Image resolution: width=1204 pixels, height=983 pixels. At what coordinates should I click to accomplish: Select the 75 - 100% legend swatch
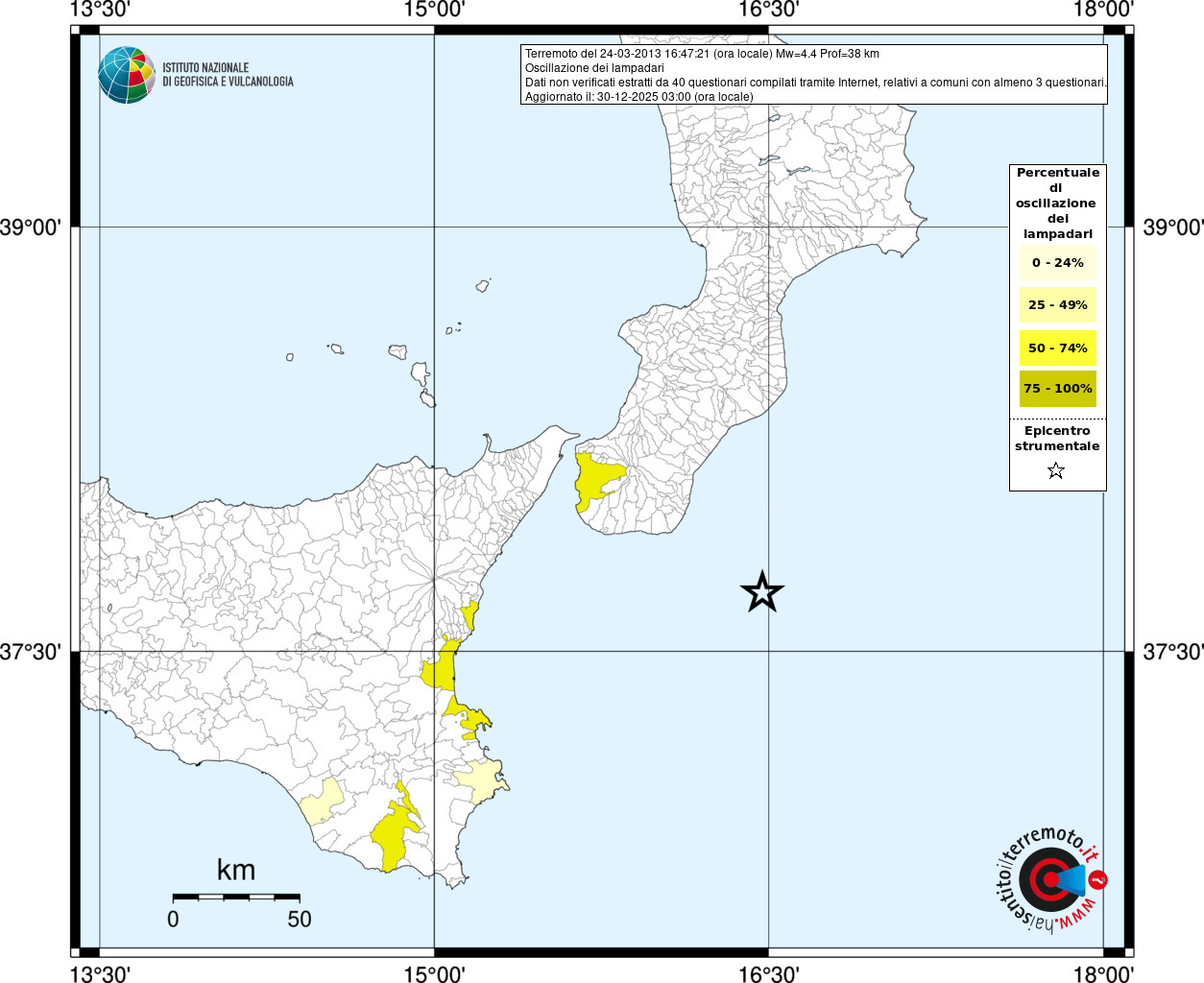pos(1057,389)
